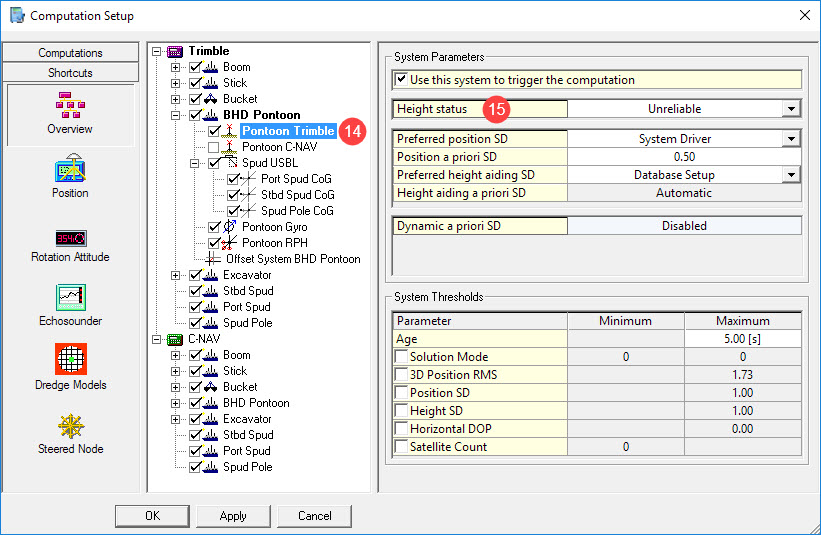821x535 pixels.
Task: Select Offset System BHD Pontoon item
Action: 293,259
